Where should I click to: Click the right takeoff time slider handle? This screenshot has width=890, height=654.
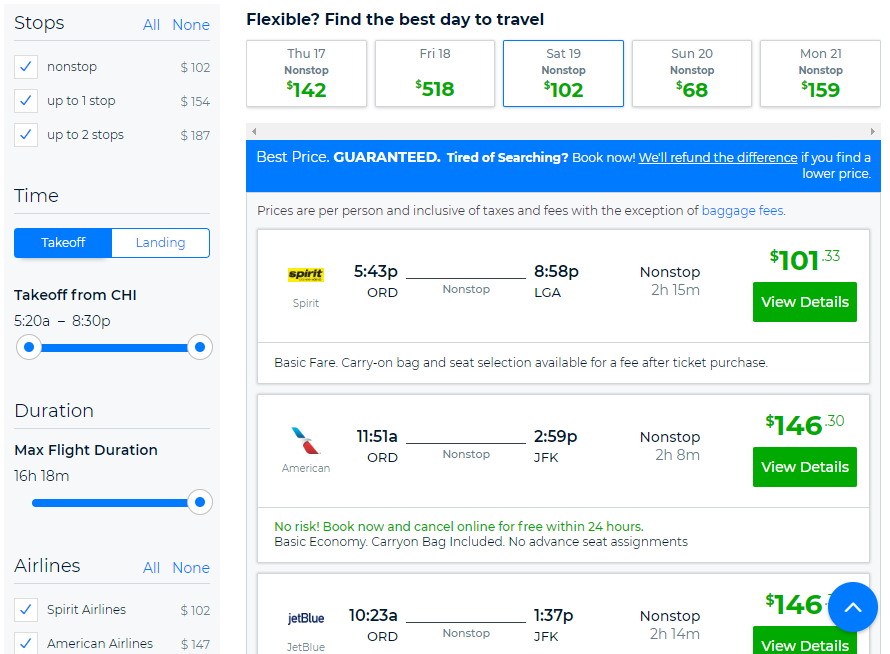pyautogui.click(x=200, y=347)
